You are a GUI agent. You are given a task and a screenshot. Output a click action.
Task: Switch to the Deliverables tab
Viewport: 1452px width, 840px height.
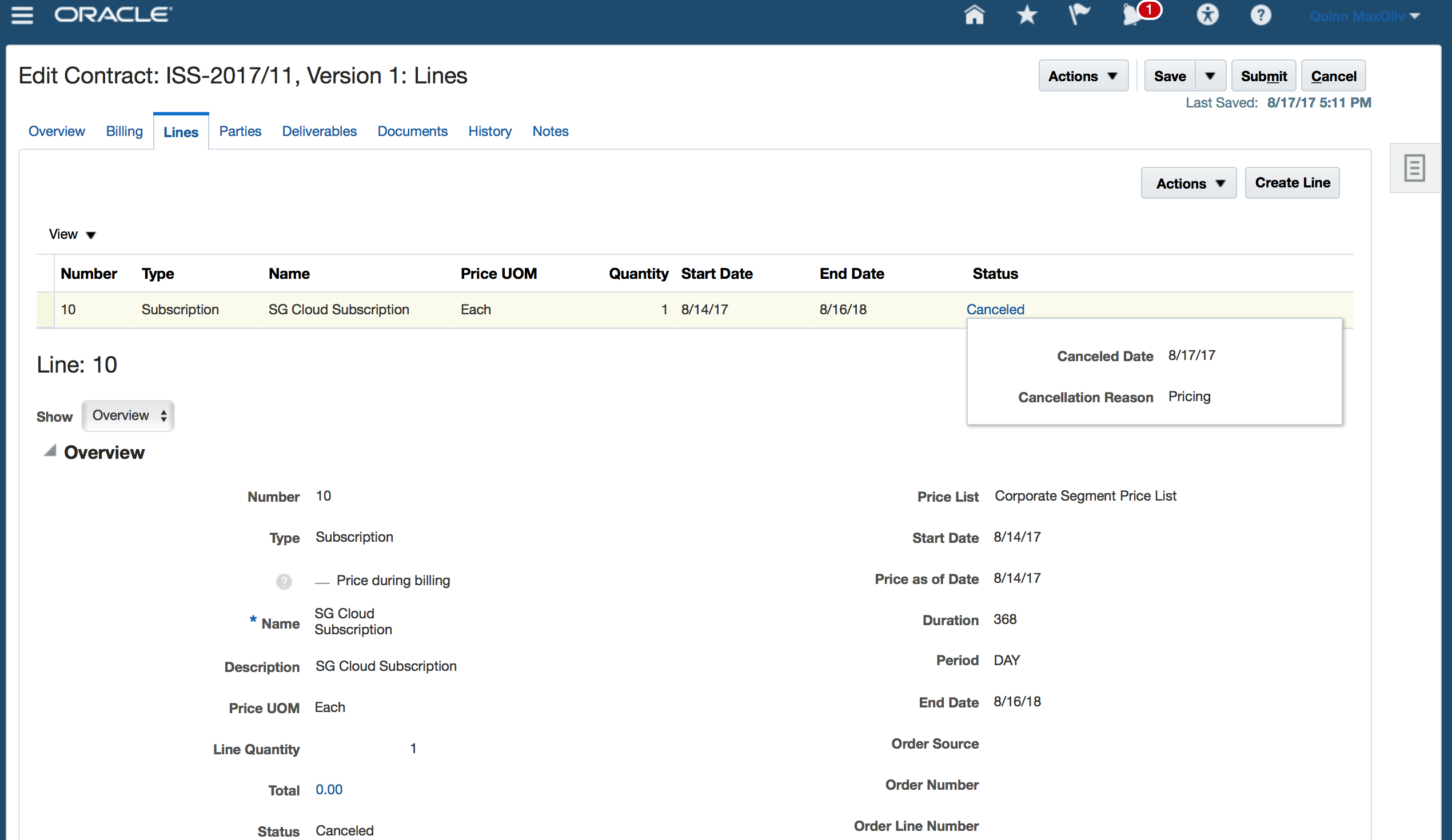tap(319, 131)
